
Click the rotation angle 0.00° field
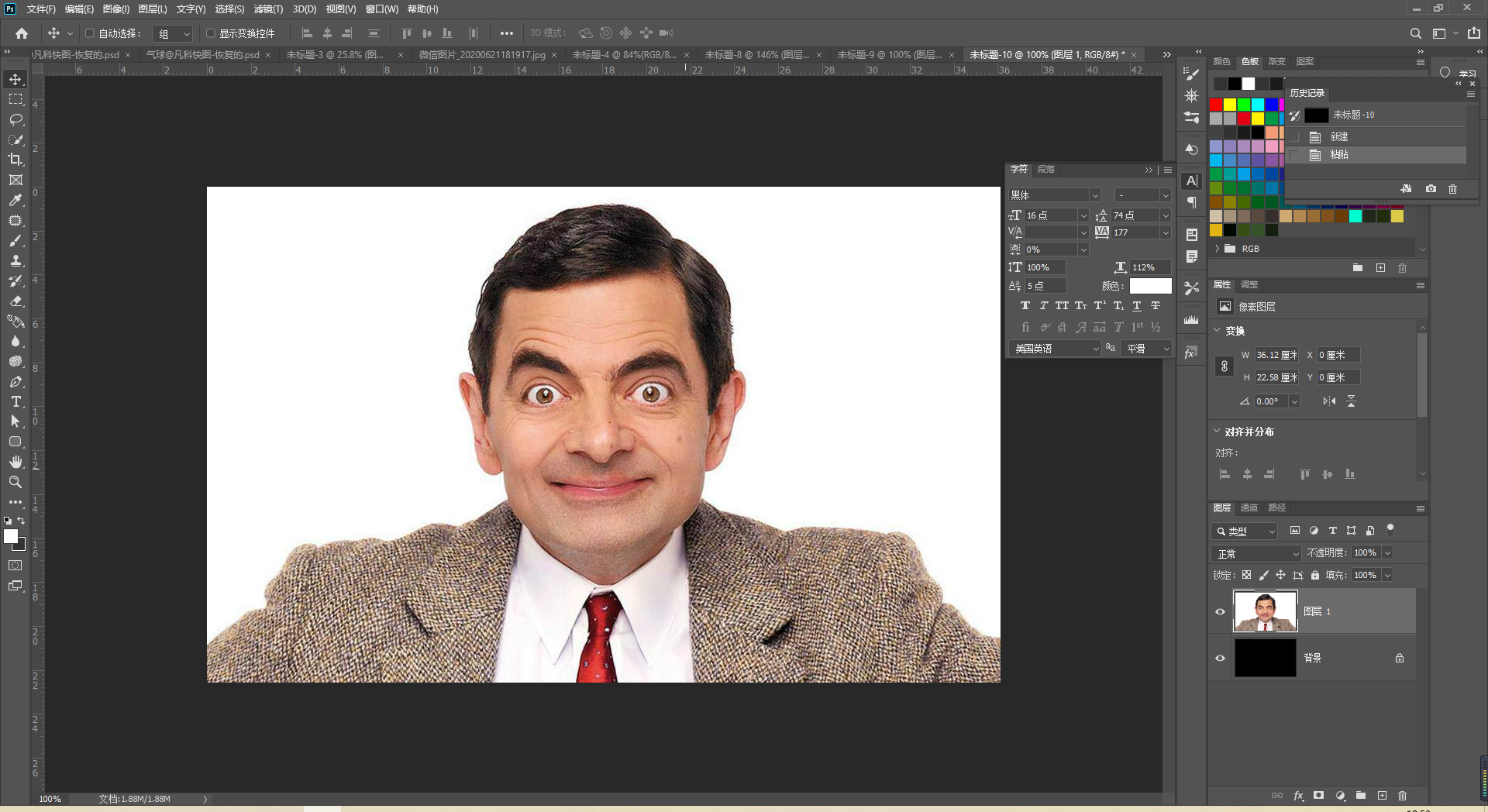1271,401
